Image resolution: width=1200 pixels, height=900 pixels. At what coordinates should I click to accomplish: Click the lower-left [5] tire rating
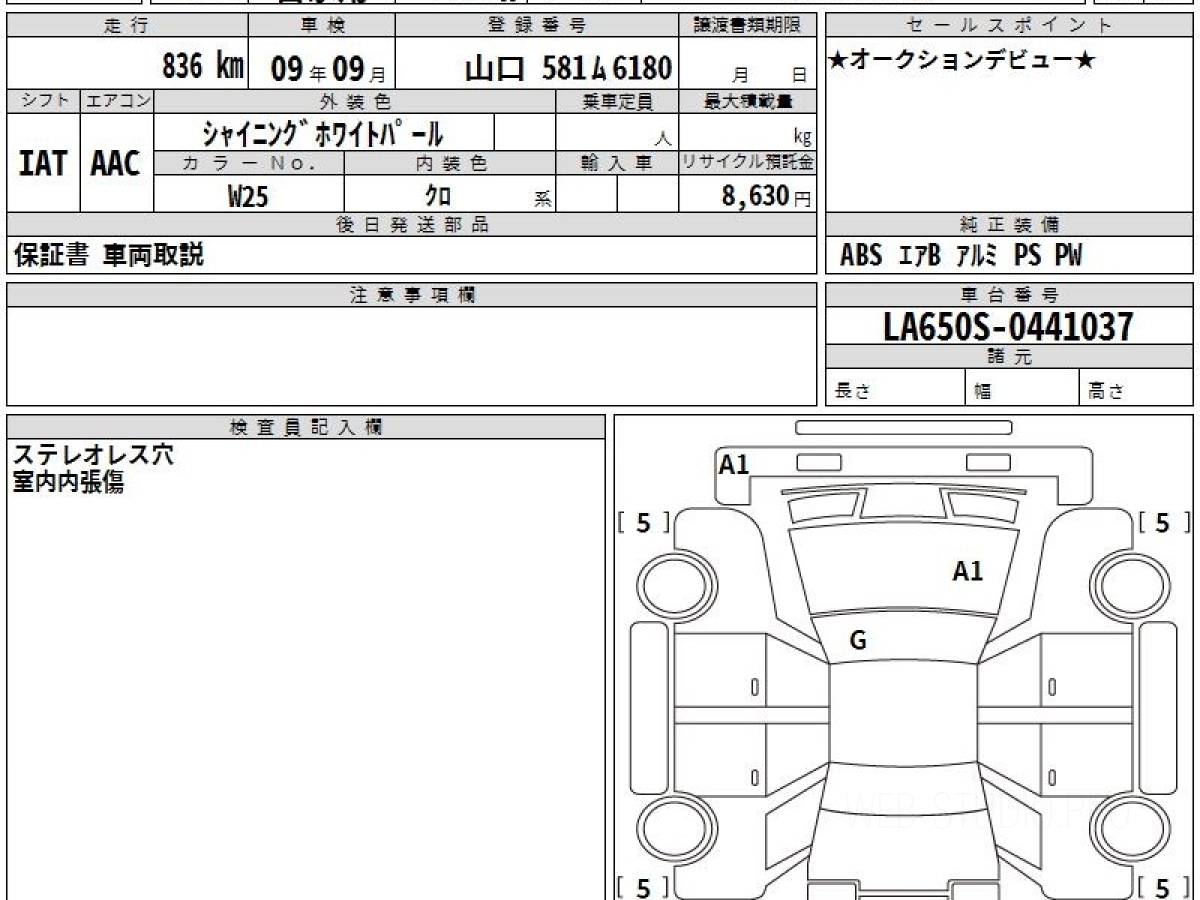coord(643,887)
